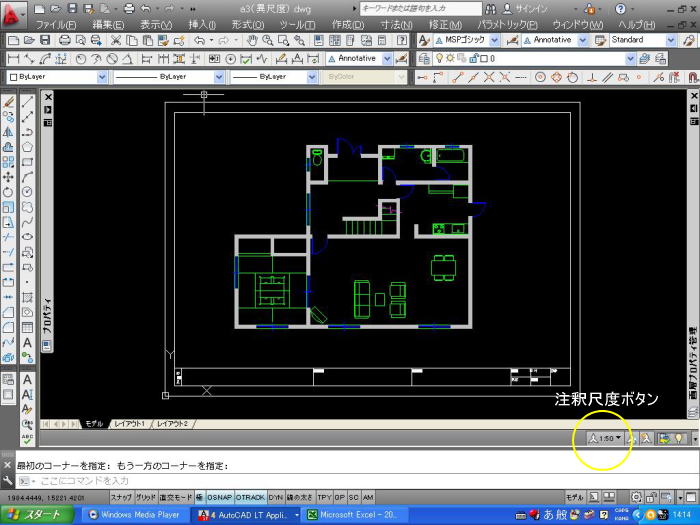Toggle グリッド grid display
This screenshot has height=525, width=700.
[146, 497]
